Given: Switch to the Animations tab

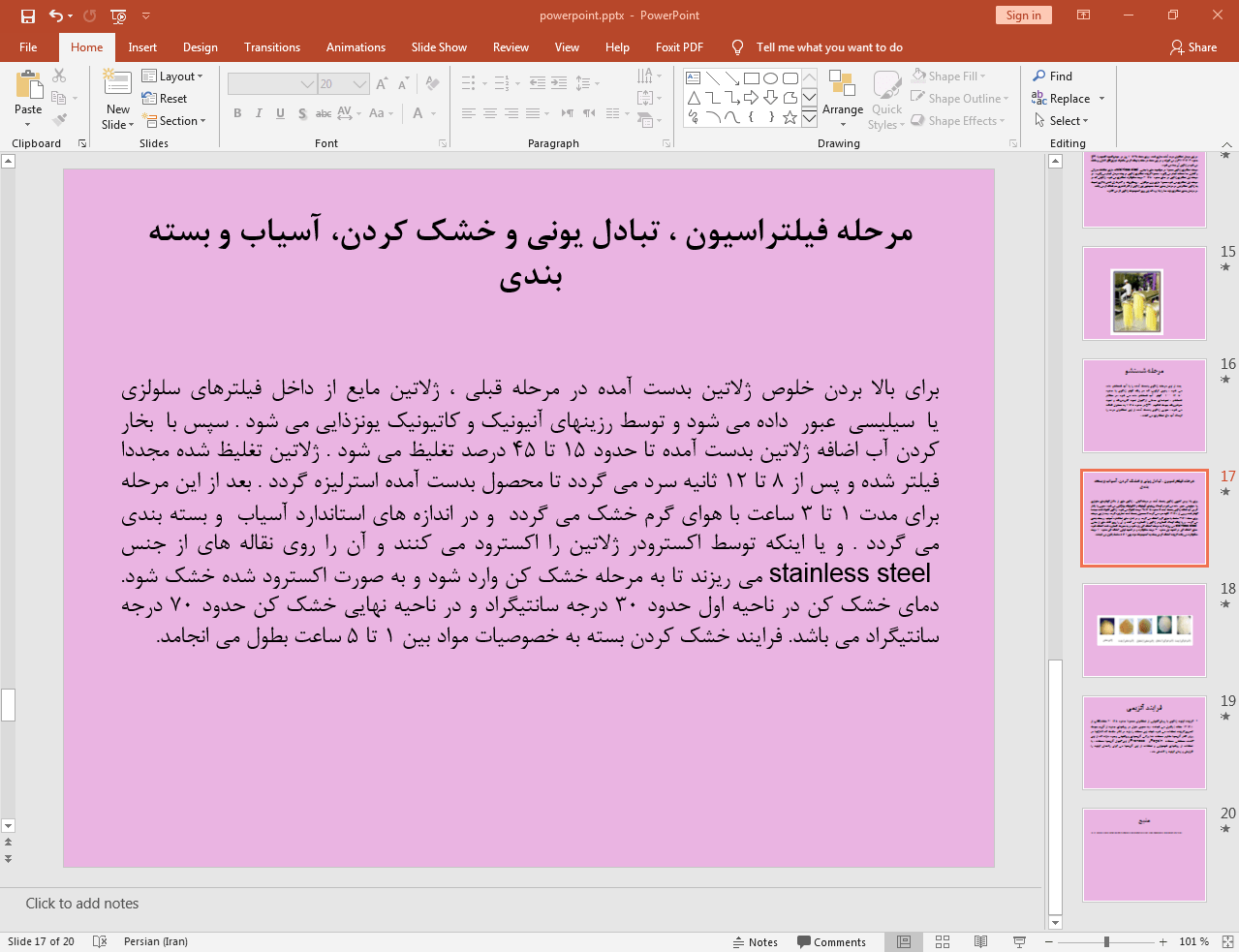Looking at the screenshot, I should point(356,46).
